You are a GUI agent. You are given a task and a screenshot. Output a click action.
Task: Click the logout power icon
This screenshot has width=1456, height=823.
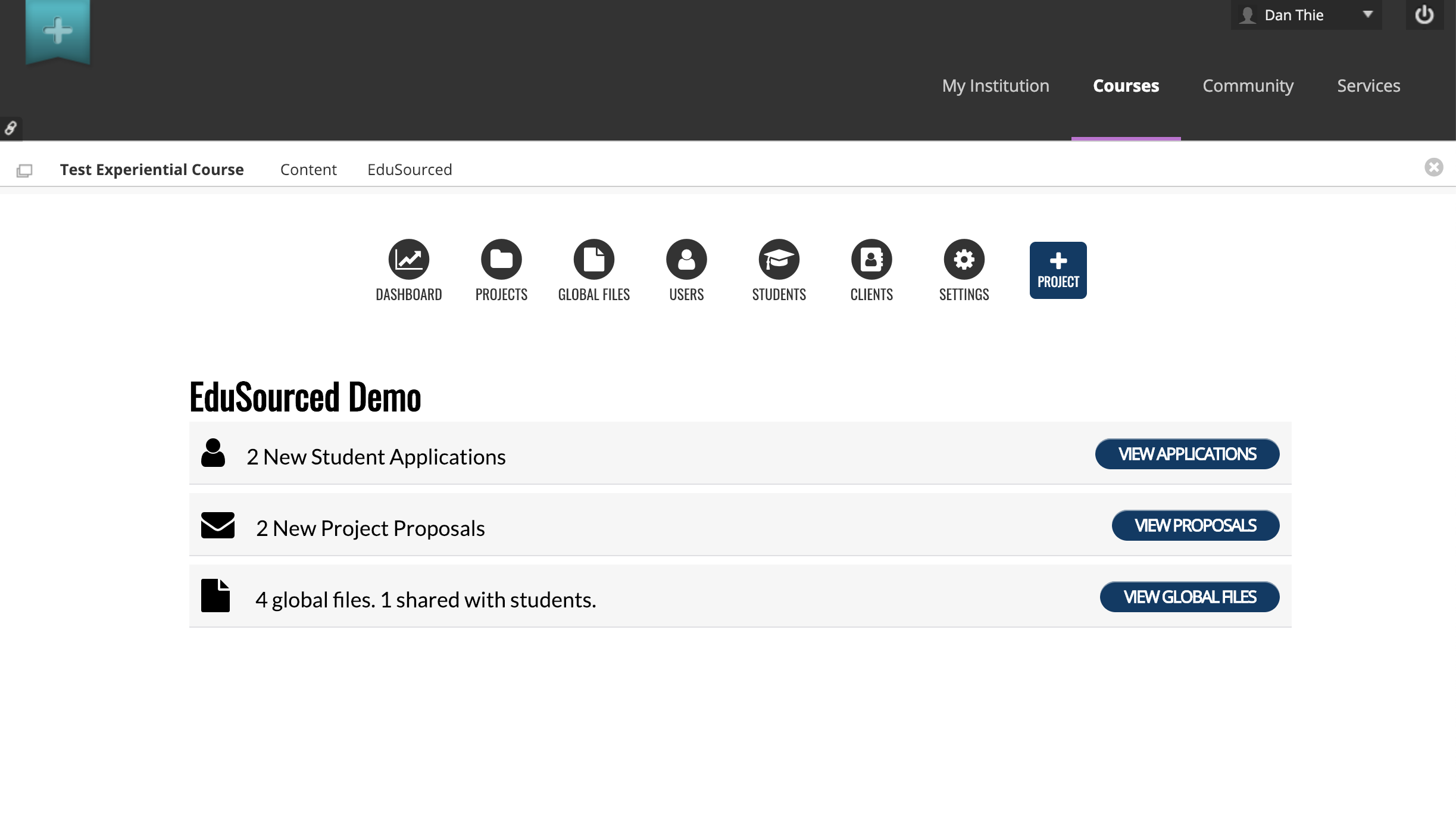(x=1424, y=15)
